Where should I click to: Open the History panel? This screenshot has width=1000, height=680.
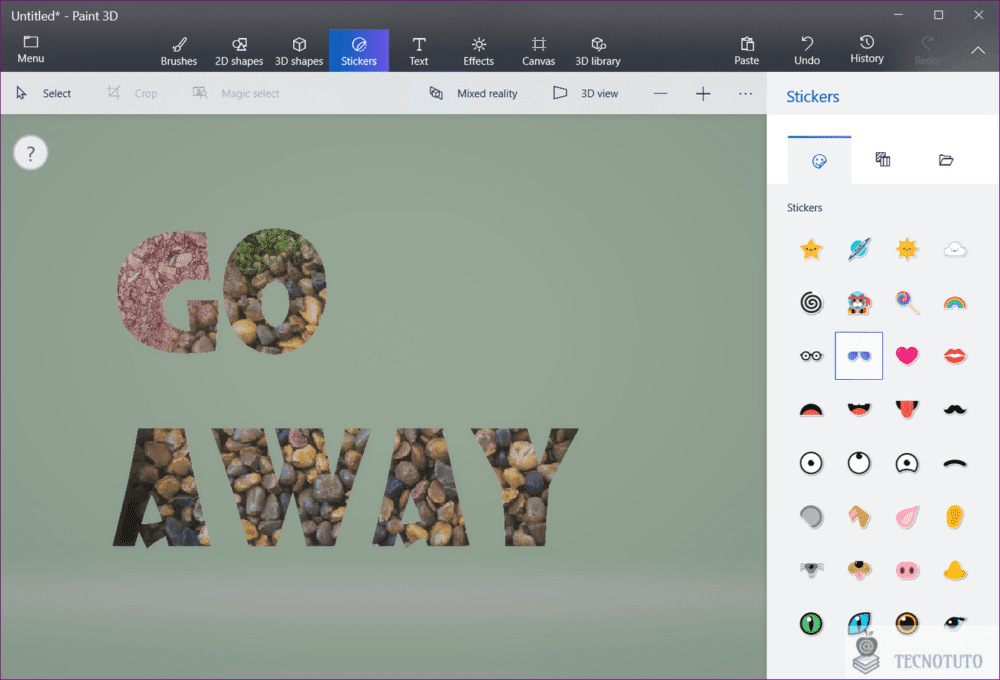[x=867, y=50]
